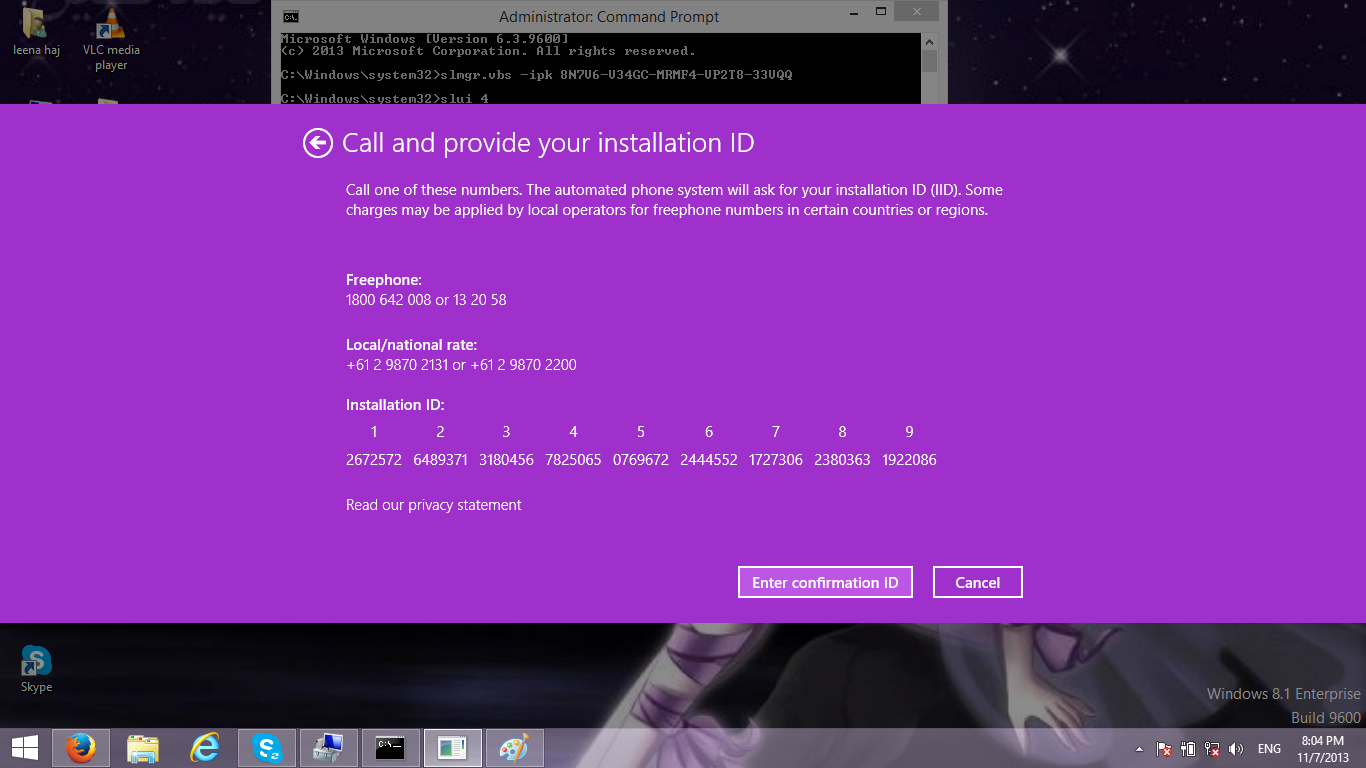The height and width of the screenshot is (768, 1366).
Task: Click the freephone number "1800 642 008 or 13 20 58"
Action: point(426,300)
